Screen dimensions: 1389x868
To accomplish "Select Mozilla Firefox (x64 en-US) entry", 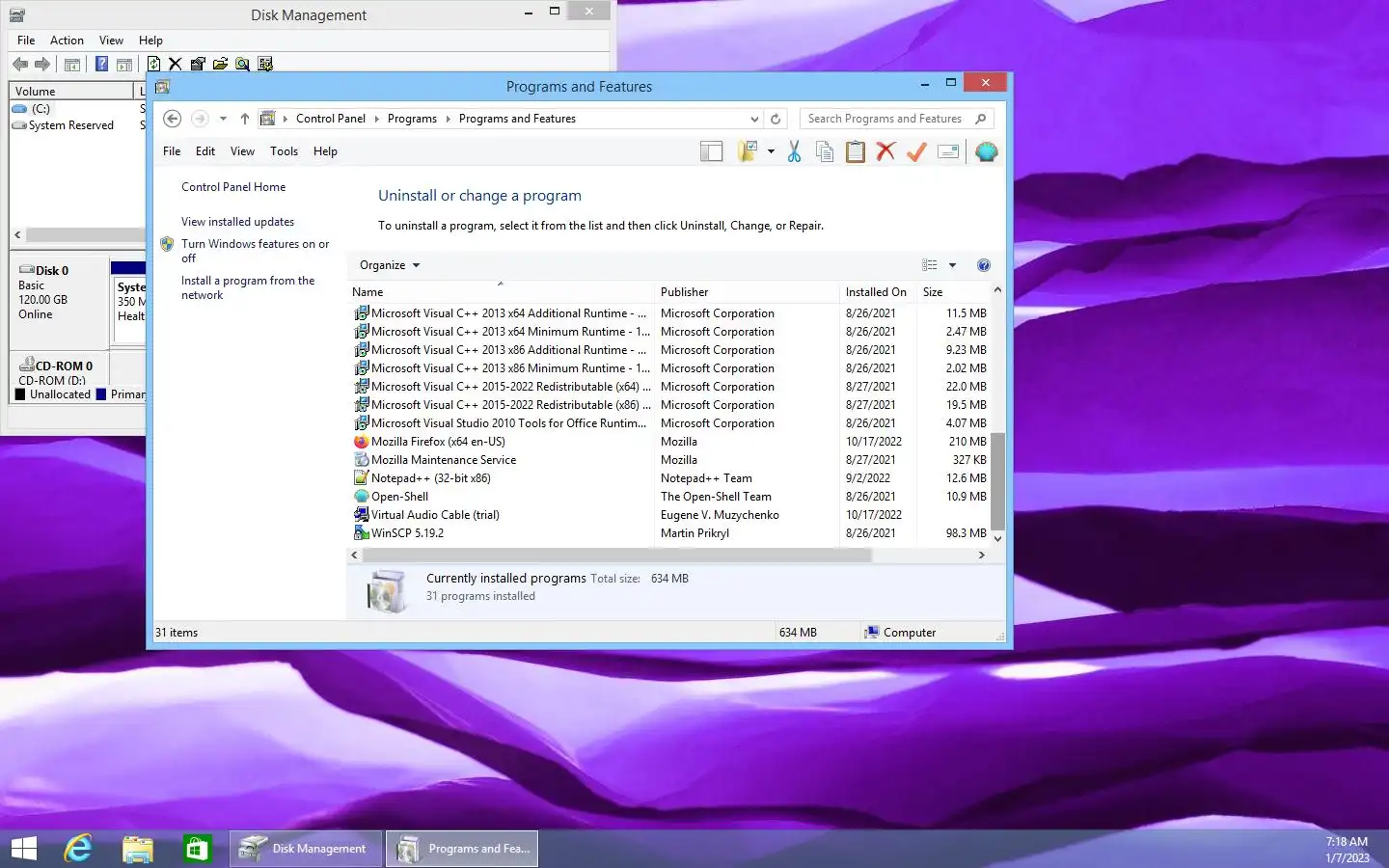I will (669, 442).
